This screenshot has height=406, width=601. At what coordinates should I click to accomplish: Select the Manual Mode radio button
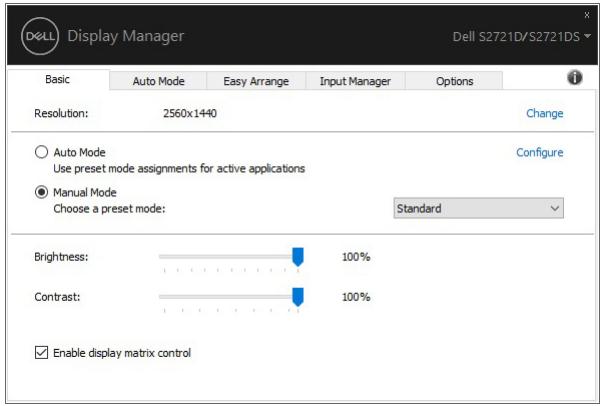pyautogui.click(x=41, y=192)
